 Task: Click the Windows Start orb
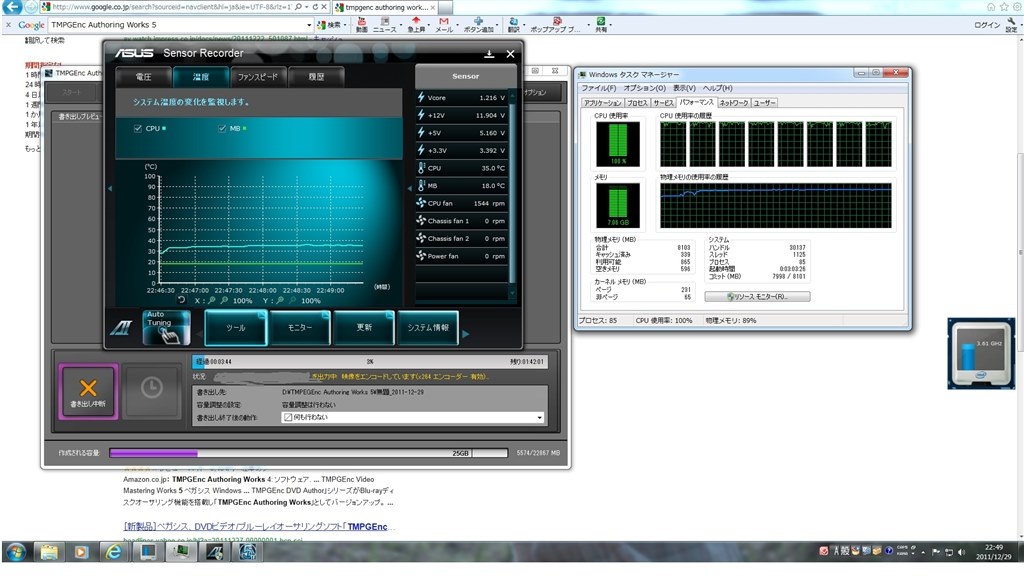pos(16,552)
